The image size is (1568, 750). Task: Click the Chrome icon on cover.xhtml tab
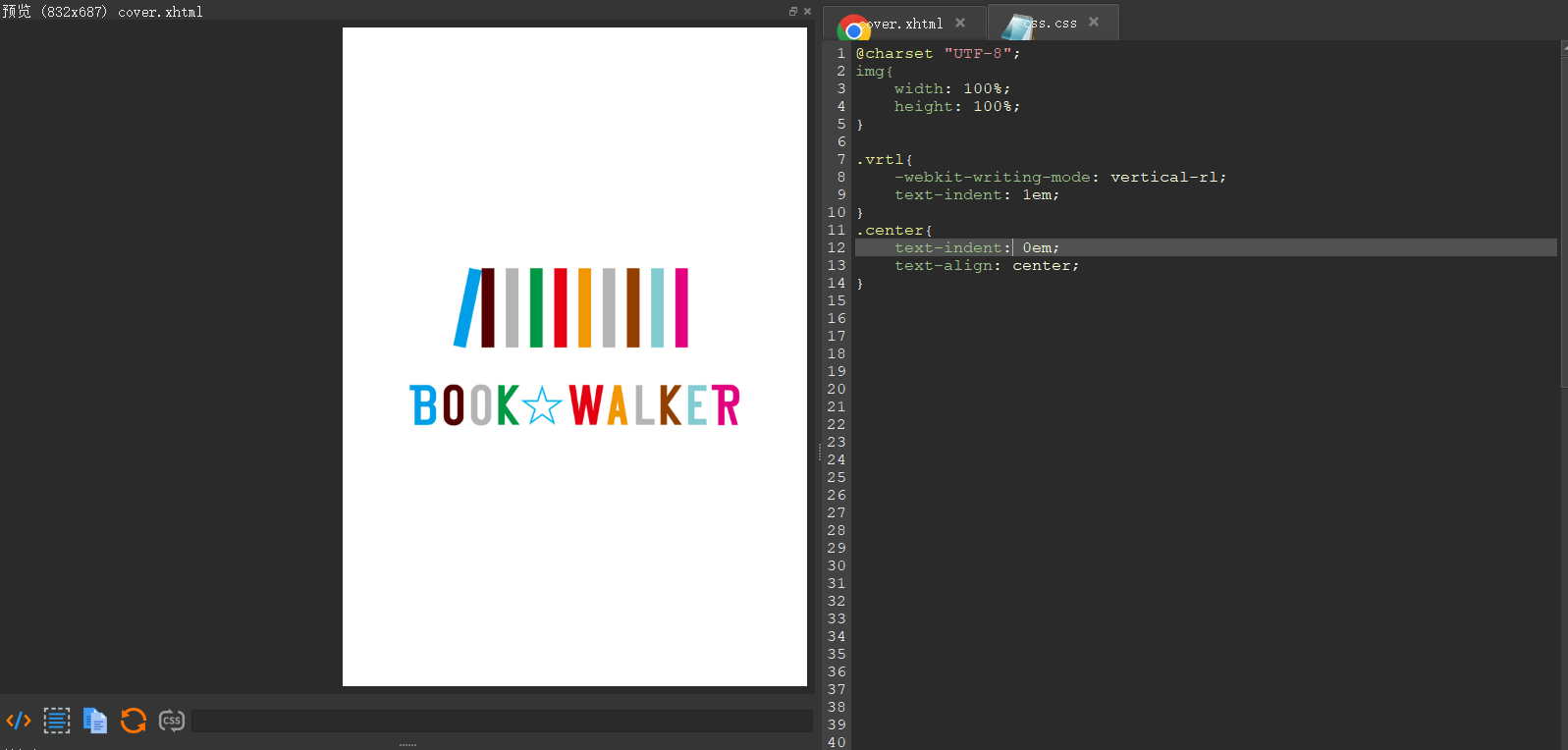(x=853, y=29)
